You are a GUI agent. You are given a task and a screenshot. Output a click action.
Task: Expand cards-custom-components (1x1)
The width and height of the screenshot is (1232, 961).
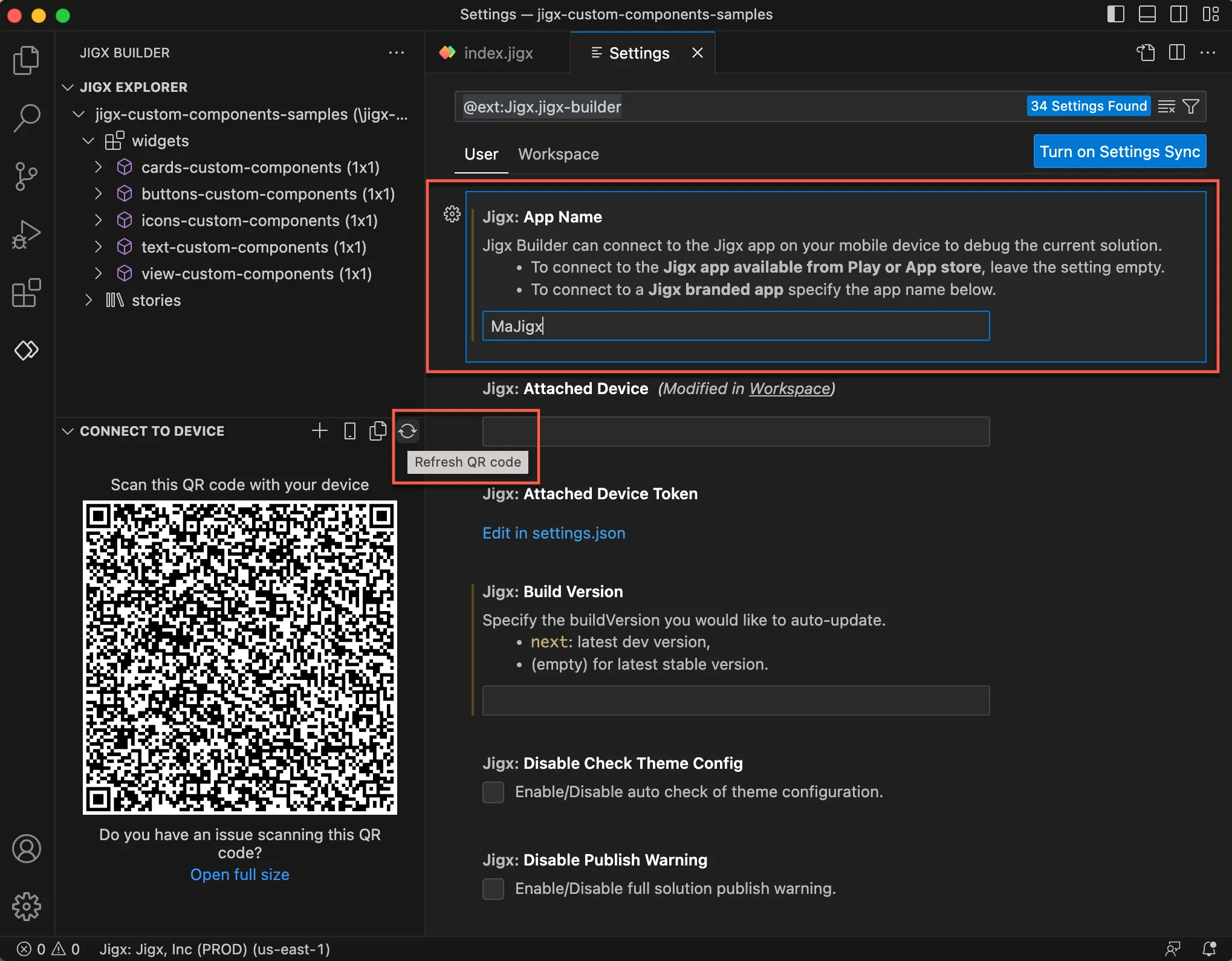[x=99, y=167]
